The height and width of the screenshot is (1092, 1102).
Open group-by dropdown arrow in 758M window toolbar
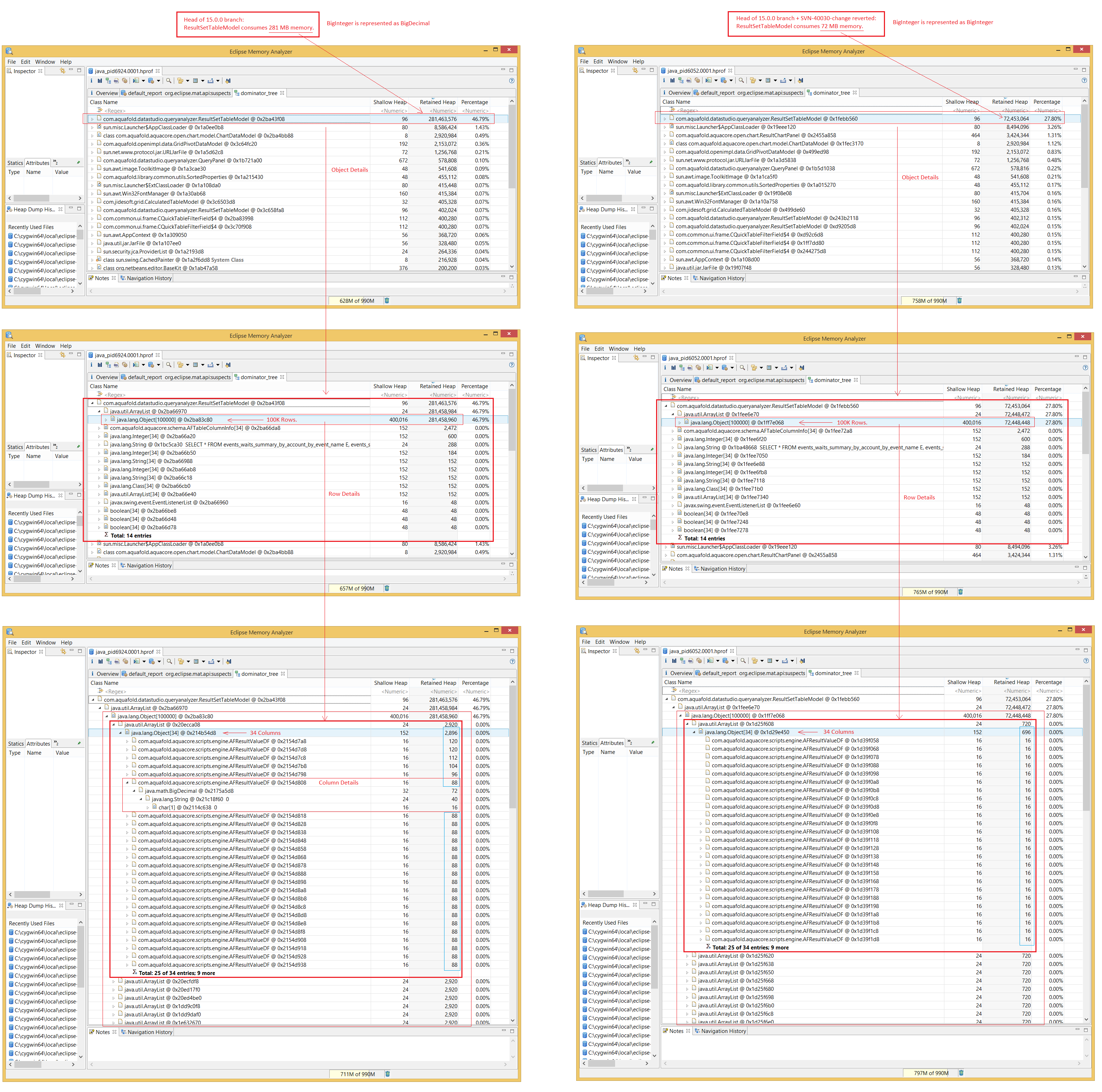[761, 80]
